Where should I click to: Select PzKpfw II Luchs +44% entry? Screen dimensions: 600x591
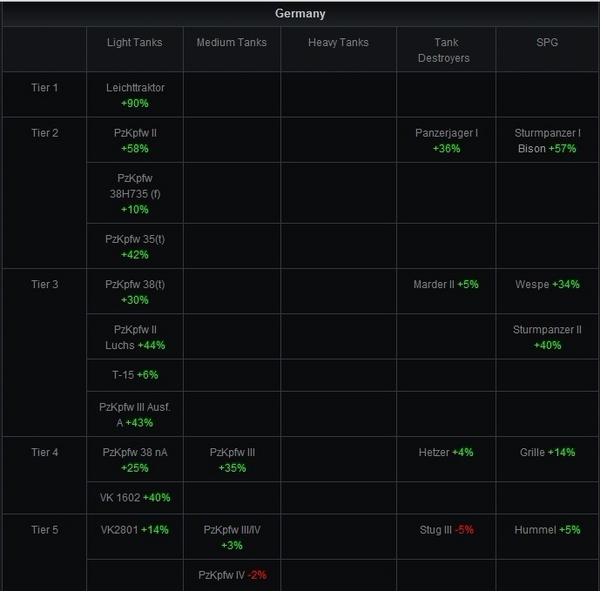(135, 337)
